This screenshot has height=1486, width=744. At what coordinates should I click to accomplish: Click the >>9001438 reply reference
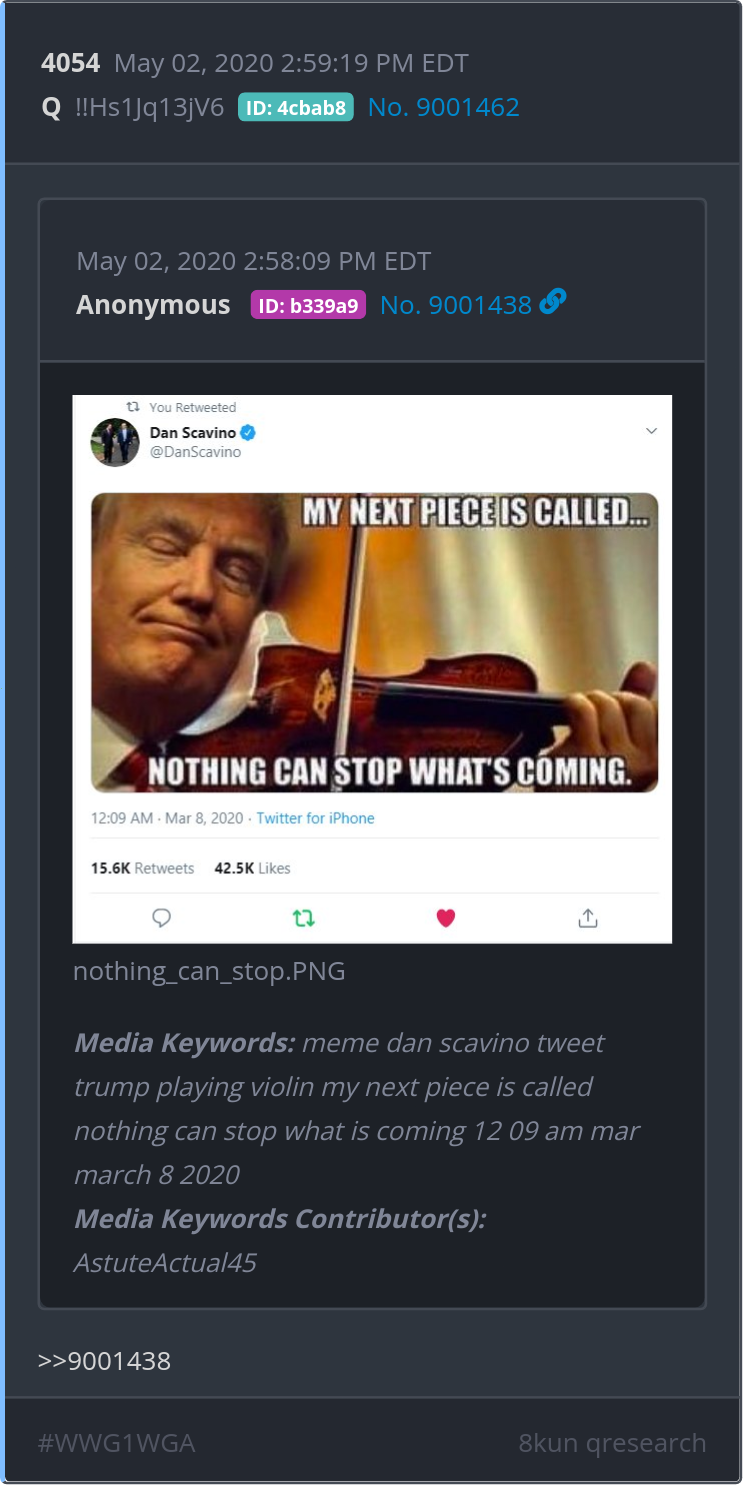(x=104, y=1361)
